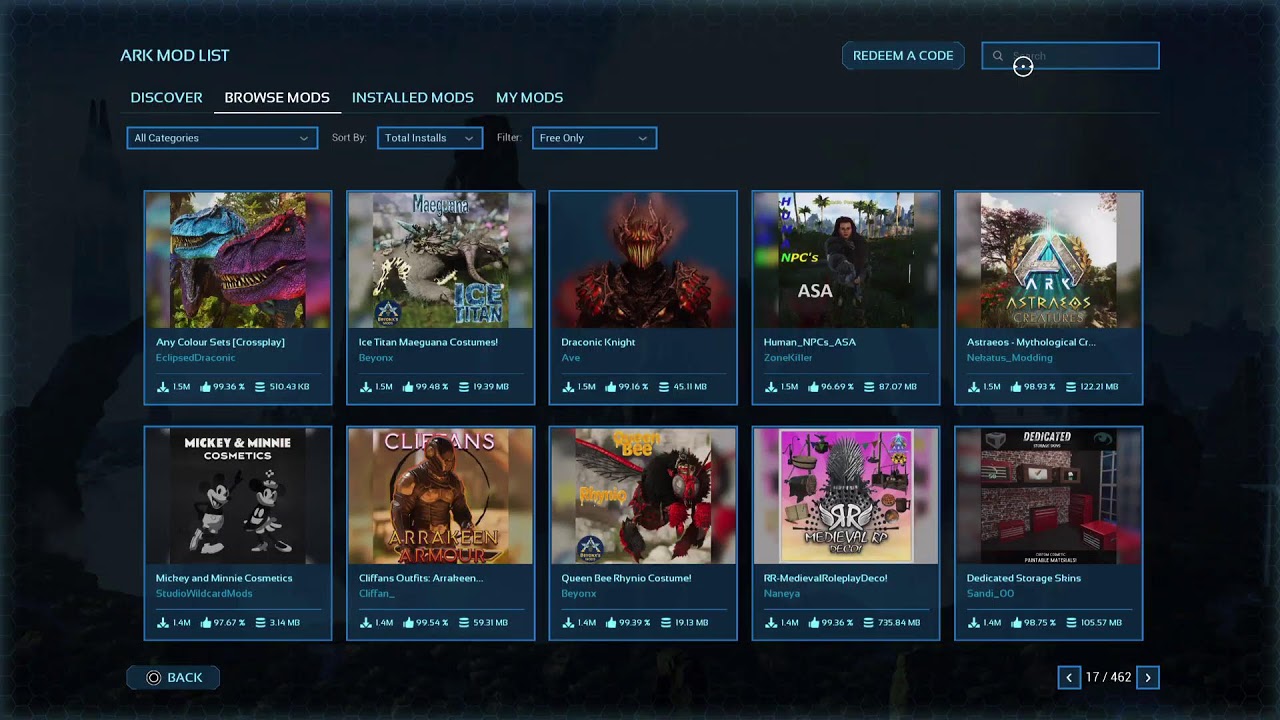Click download icon on Queen Bee Rhynio card
Viewport: 1280px width, 720px height.
(x=567, y=623)
